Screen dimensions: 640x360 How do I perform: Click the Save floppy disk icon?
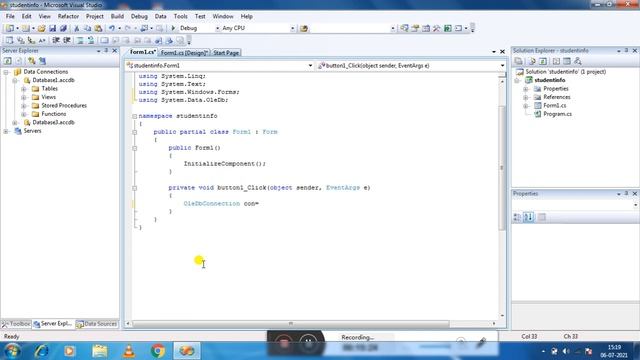click(52, 28)
